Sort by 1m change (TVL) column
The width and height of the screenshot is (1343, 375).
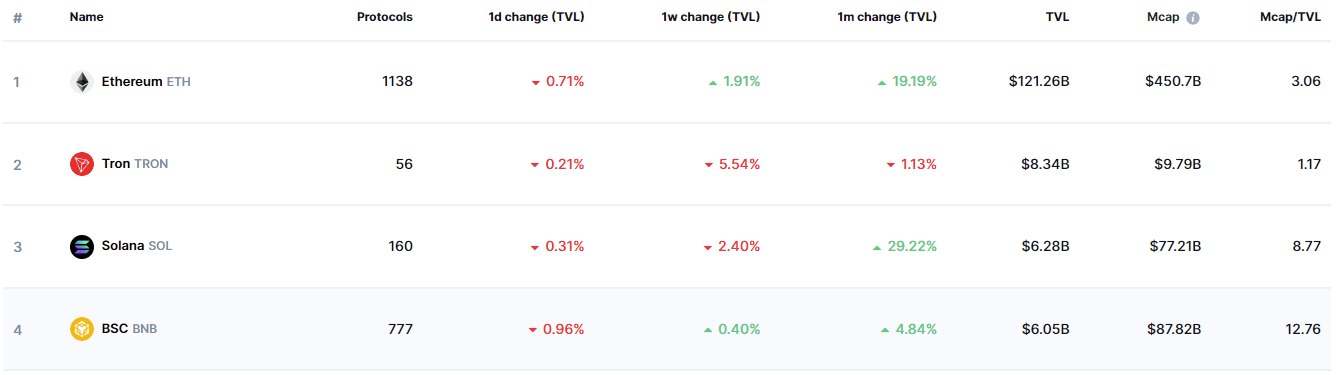click(x=887, y=17)
